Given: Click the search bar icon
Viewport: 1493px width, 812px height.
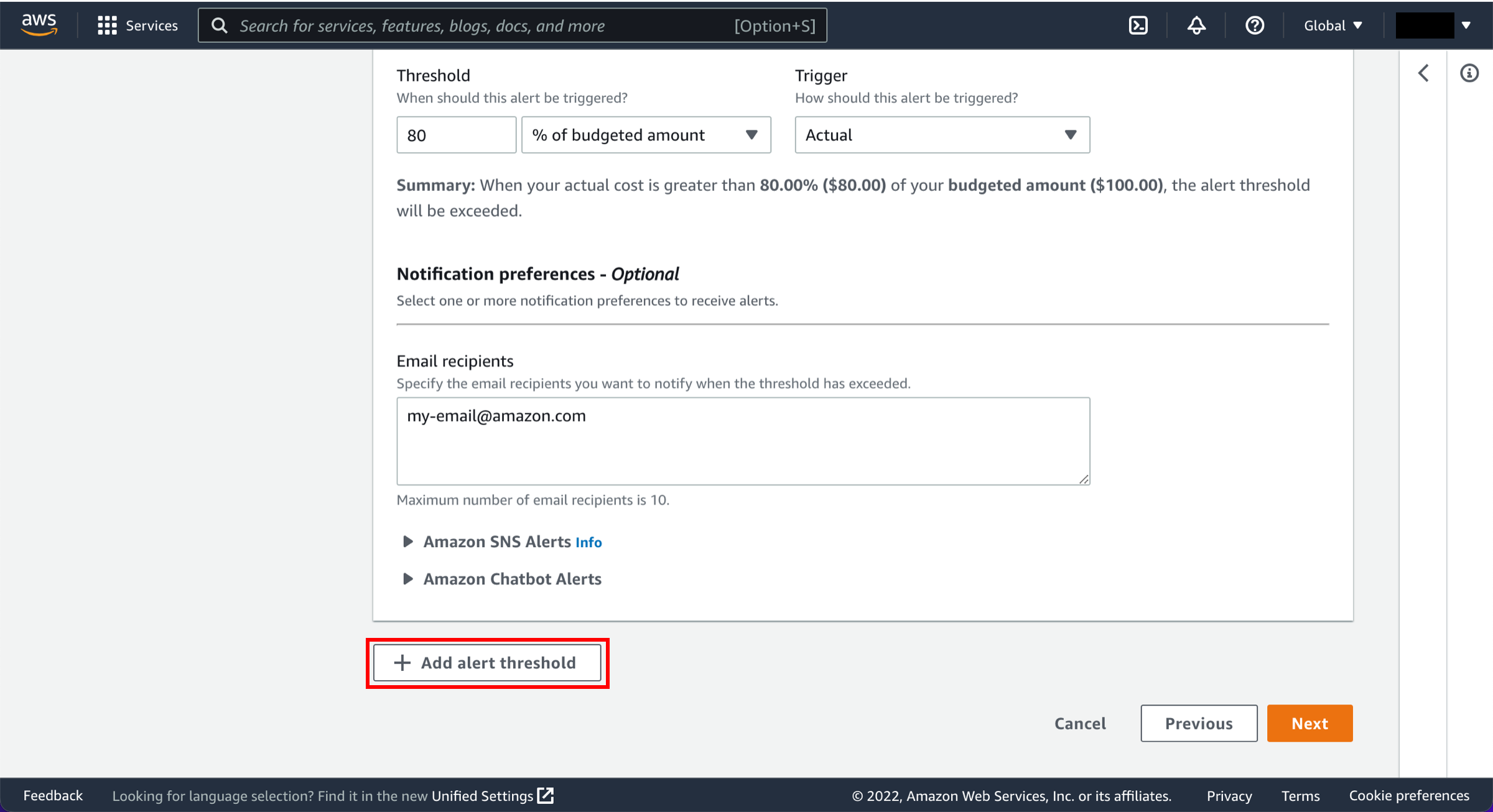Looking at the screenshot, I should pyautogui.click(x=219, y=25).
